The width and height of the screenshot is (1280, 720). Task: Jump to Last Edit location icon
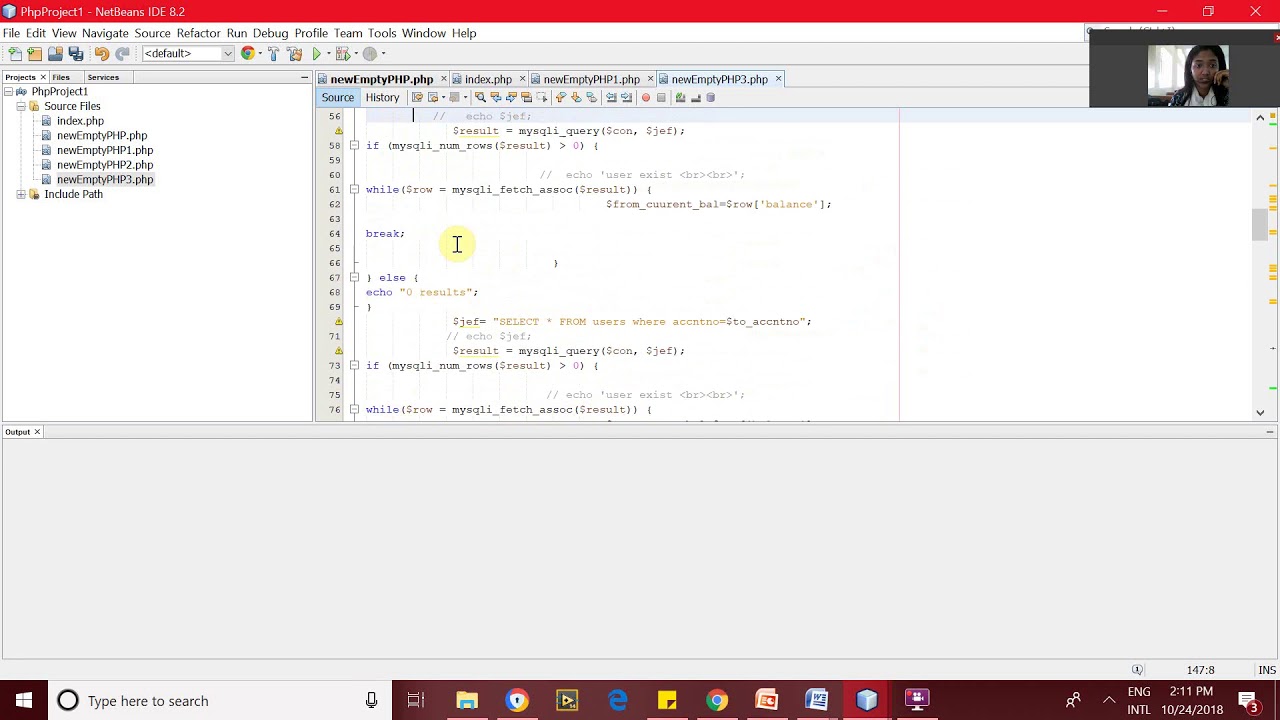pyautogui.click(x=417, y=97)
